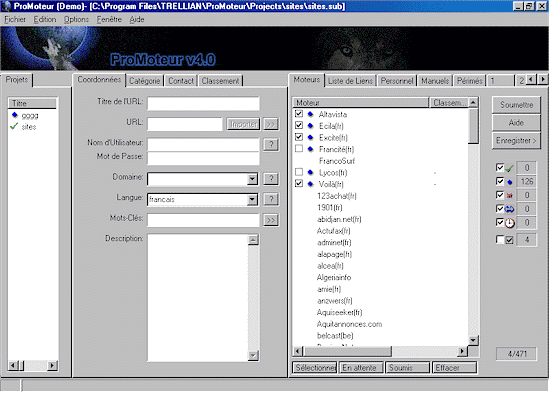
Task: Click the engine list vertical scrollbar thumb
Action: (x=473, y=126)
